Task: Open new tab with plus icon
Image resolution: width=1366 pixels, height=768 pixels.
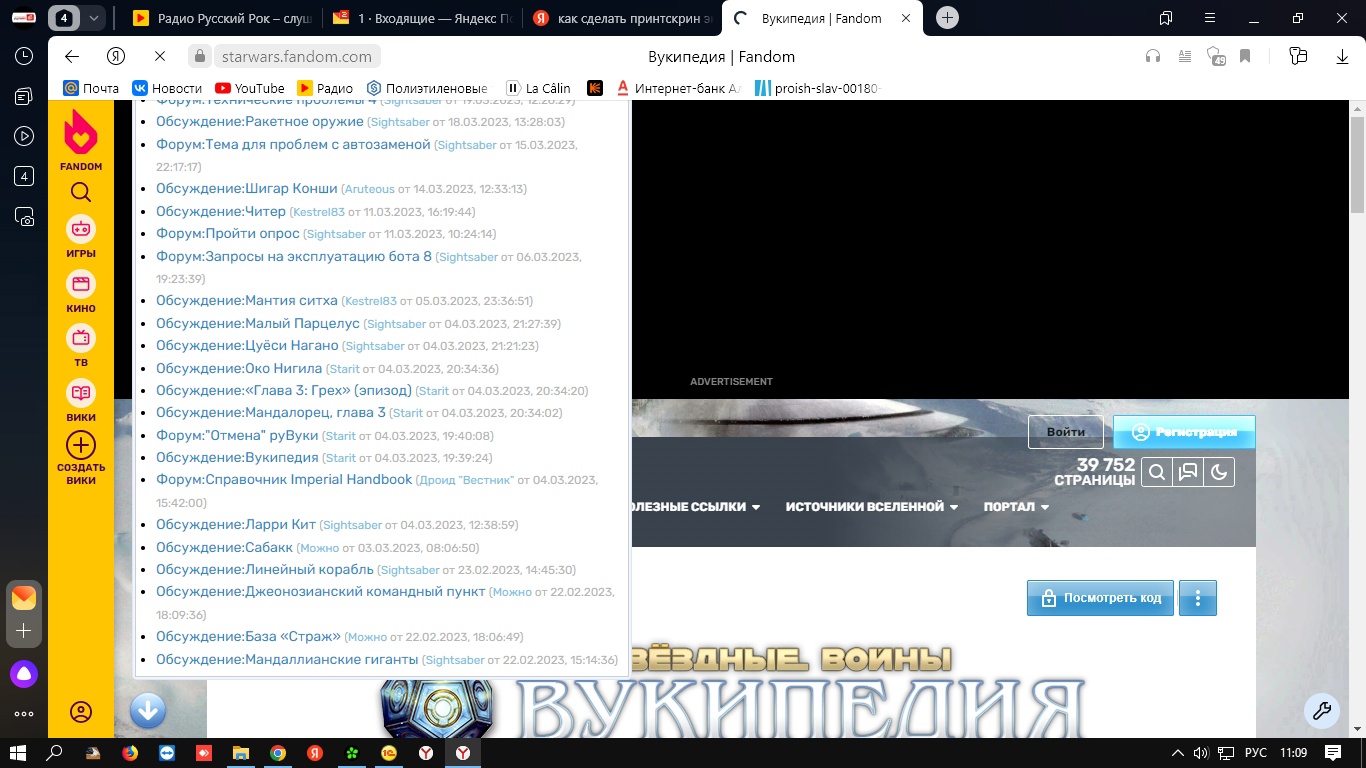Action: tap(948, 18)
